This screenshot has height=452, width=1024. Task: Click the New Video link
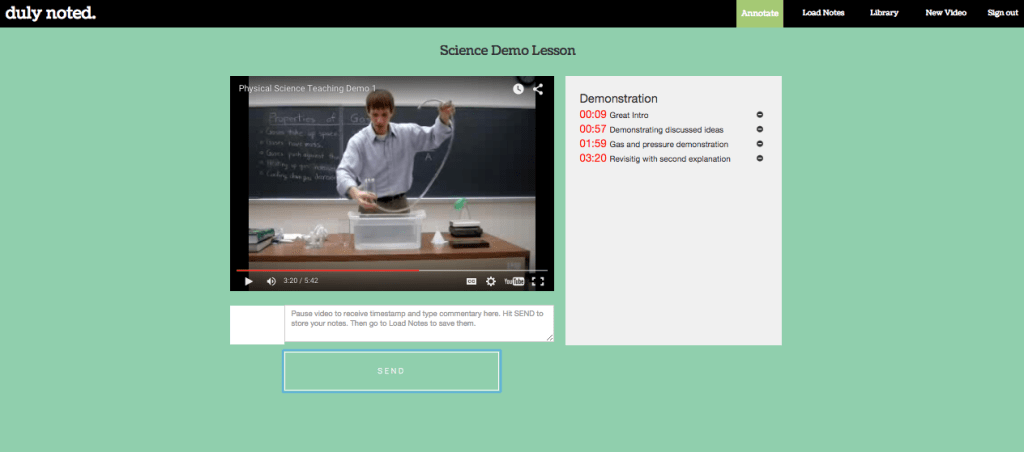(945, 13)
